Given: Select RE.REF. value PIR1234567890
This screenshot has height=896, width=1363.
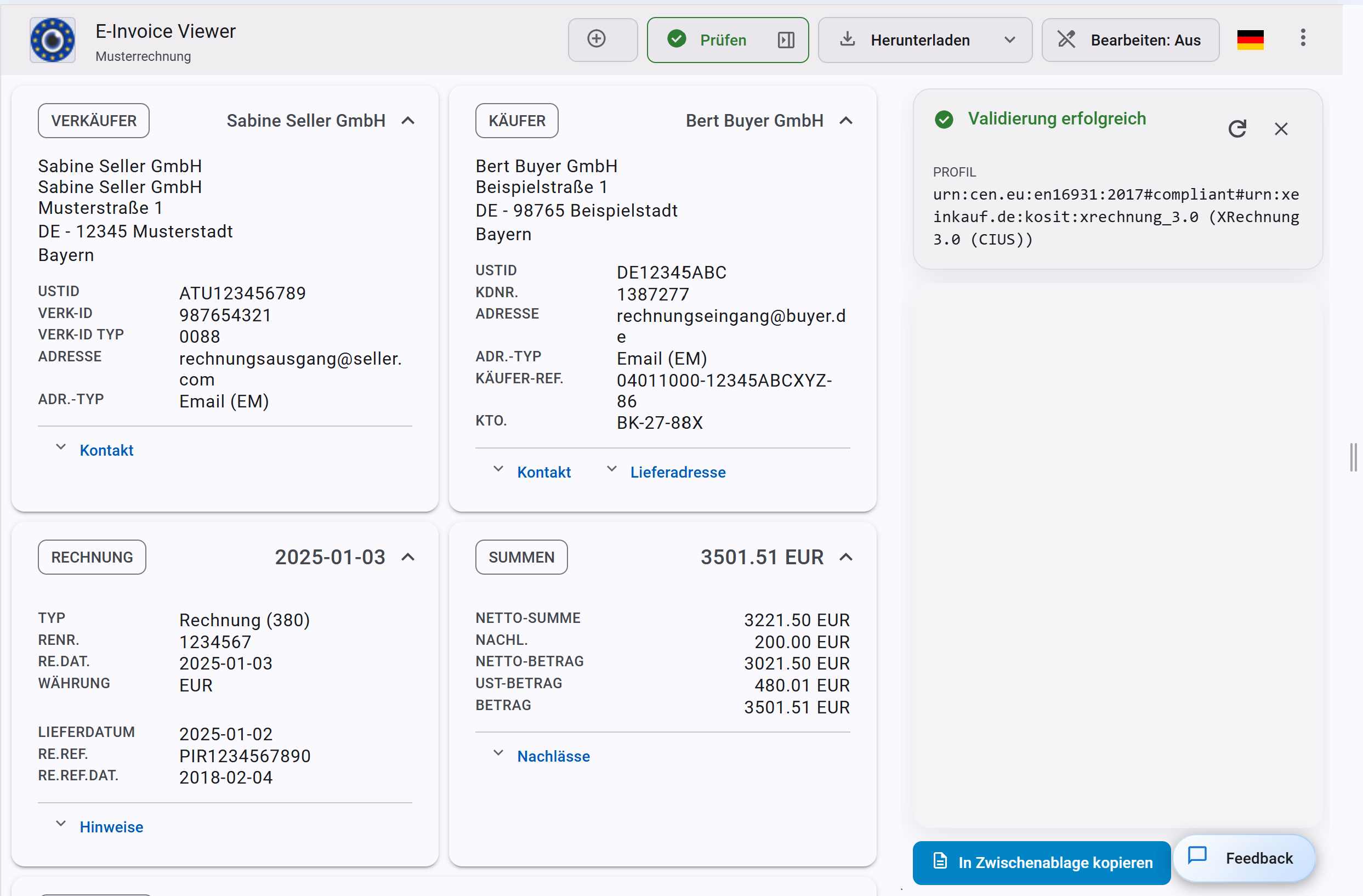Looking at the screenshot, I should [x=245, y=756].
